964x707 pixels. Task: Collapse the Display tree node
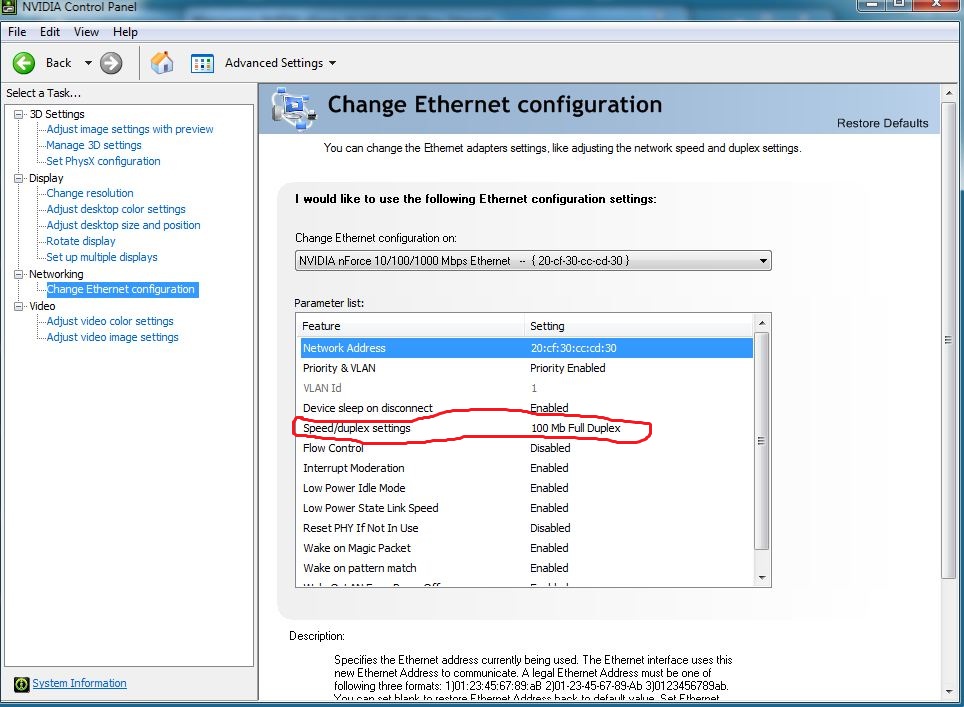(x=19, y=178)
